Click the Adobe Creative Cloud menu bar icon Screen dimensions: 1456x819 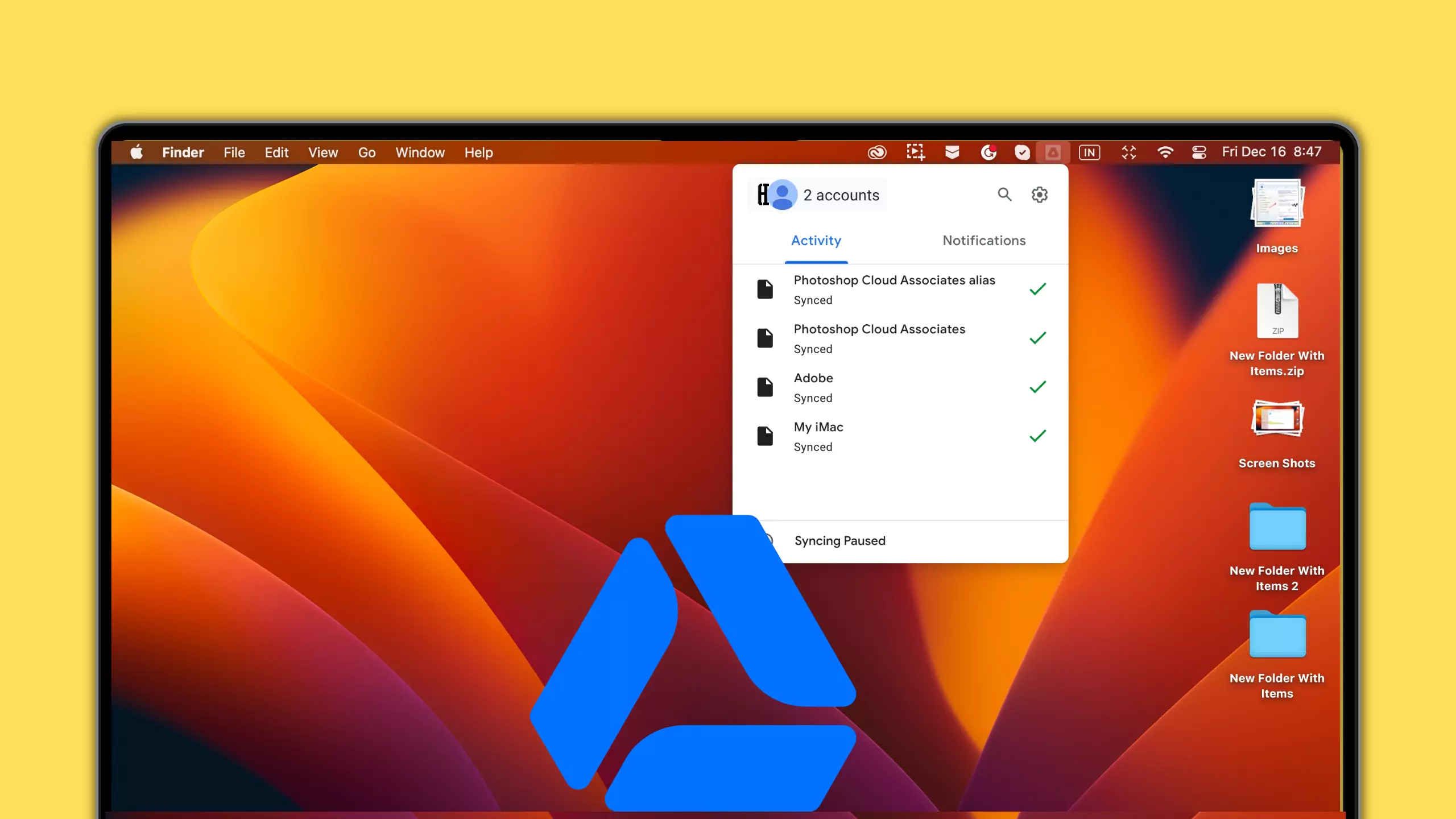pyautogui.click(x=876, y=152)
